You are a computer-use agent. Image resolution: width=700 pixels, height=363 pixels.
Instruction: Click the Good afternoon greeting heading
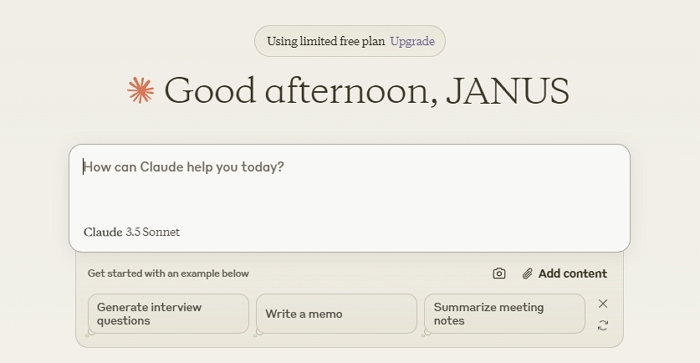(367, 91)
